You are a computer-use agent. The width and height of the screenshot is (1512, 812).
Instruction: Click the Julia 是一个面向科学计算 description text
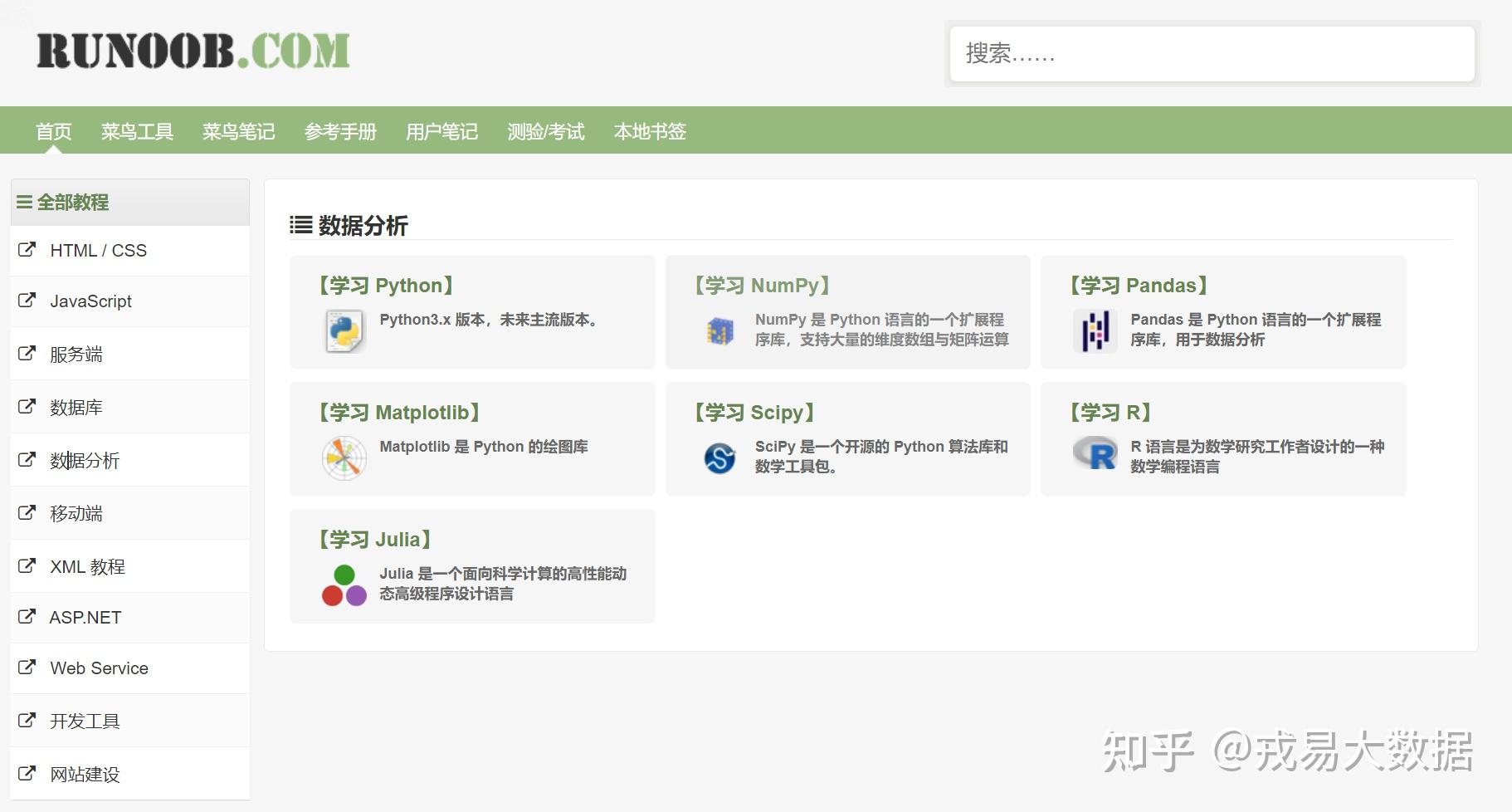click(x=503, y=584)
